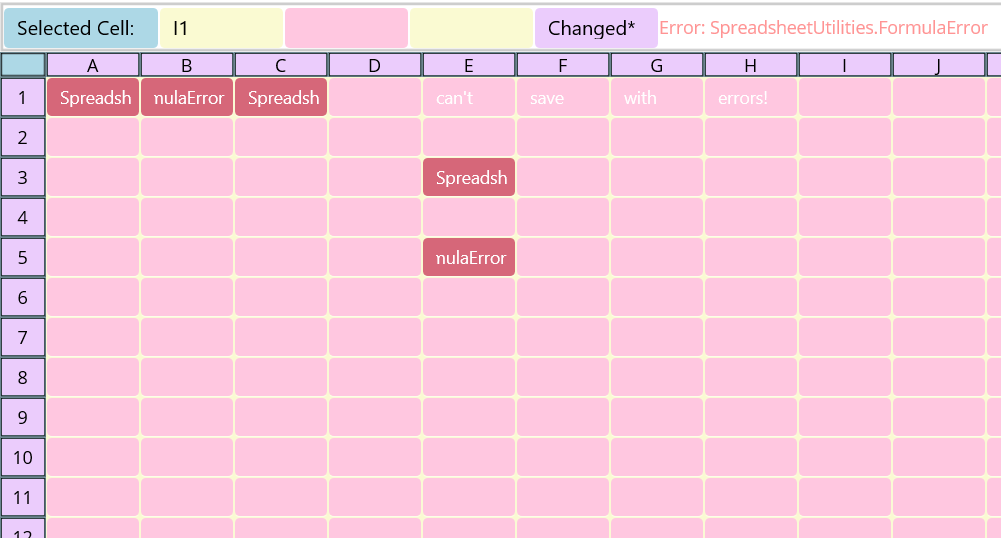Select row header 10
1001x538 pixels.
(x=23, y=458)
